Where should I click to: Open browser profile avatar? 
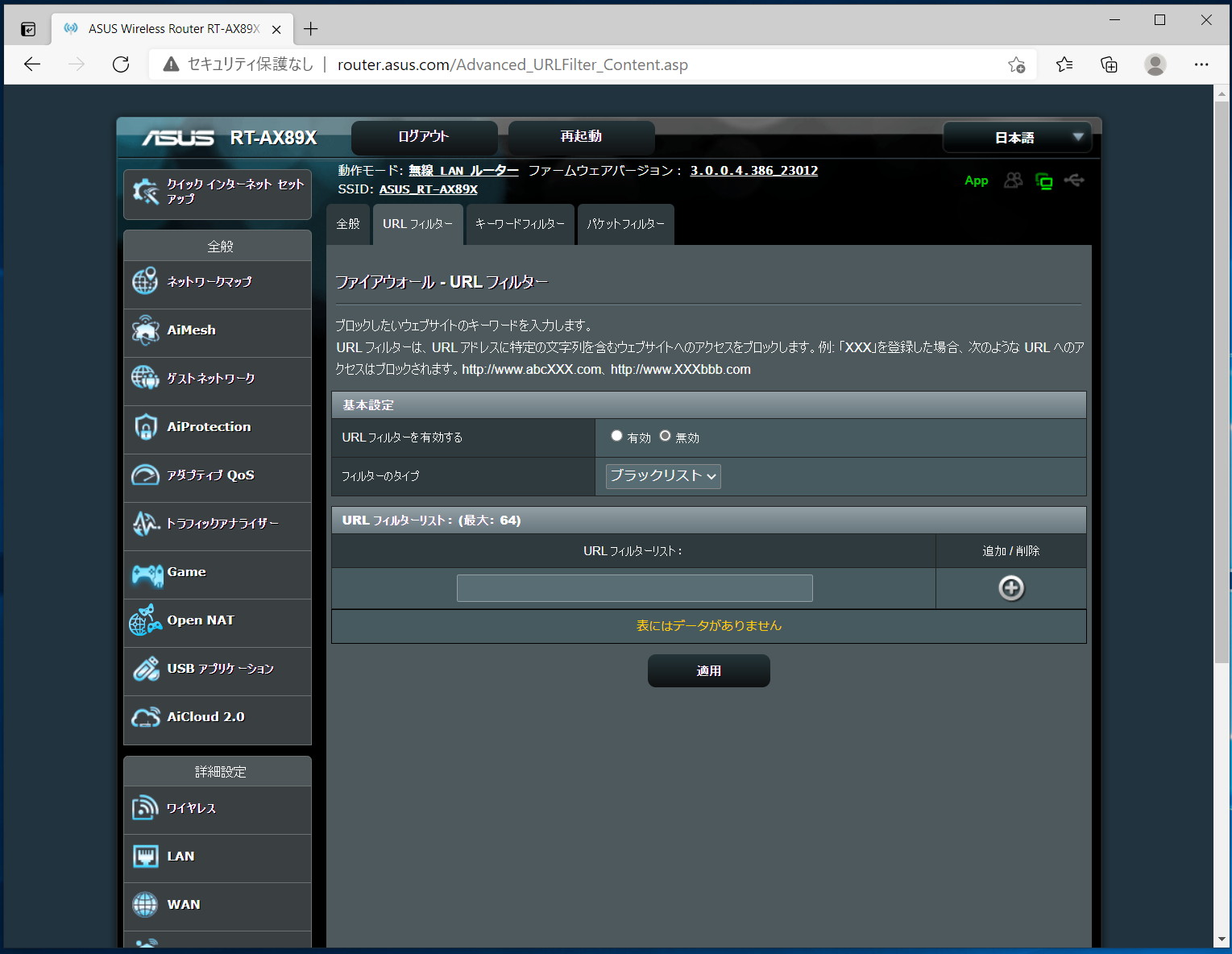[x=1155, y=64]
